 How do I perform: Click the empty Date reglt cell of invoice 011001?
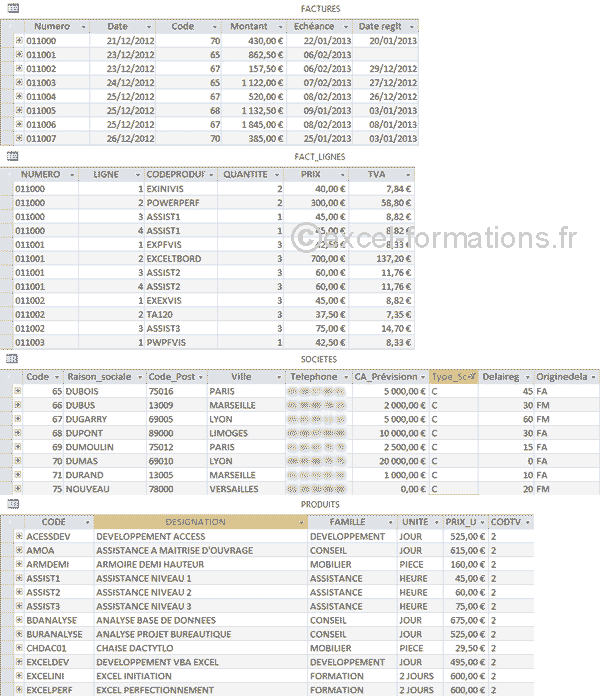point(385,55)
